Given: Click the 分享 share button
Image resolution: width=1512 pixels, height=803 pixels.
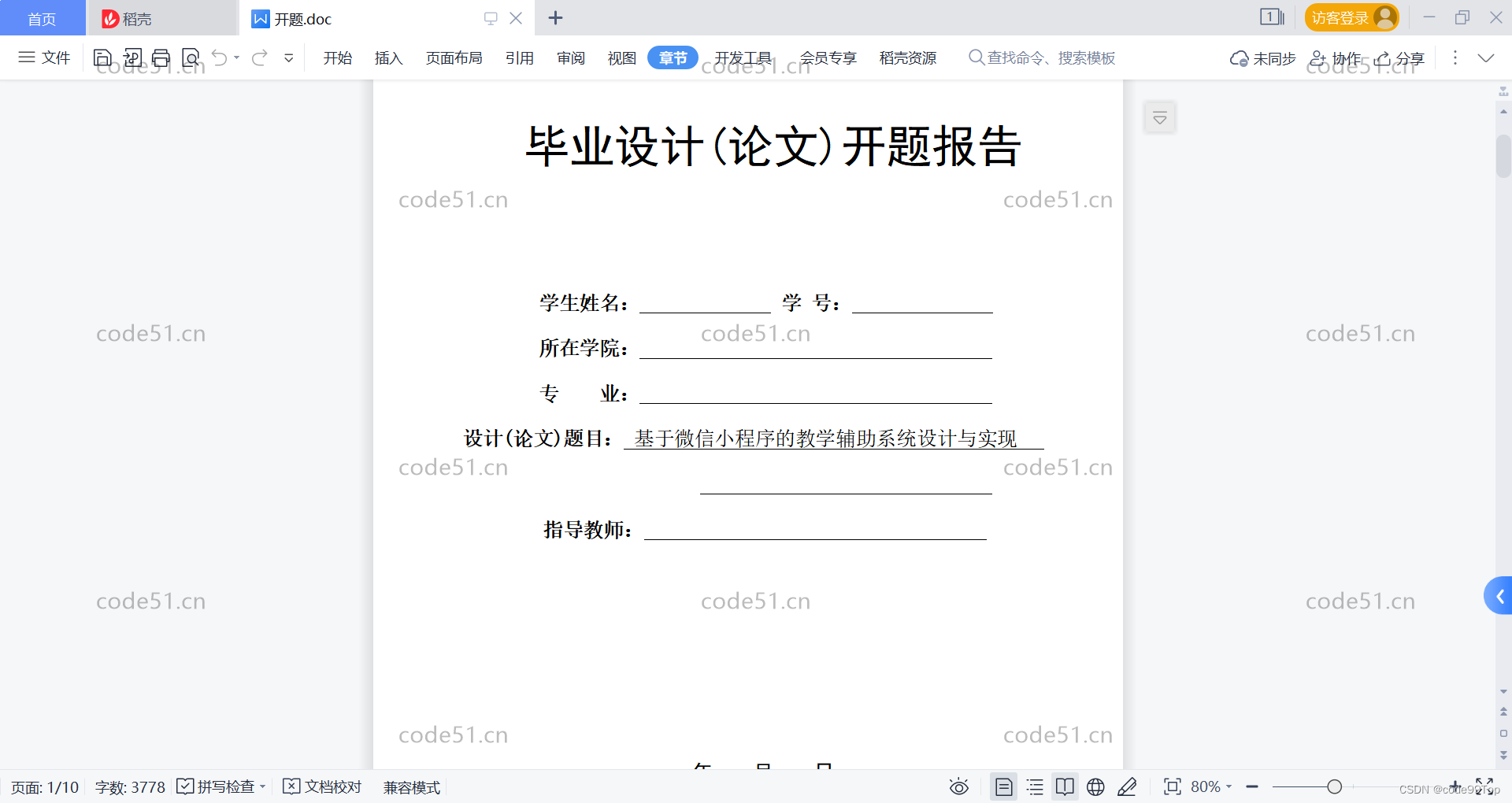Looking at the screenshot, I should click(1399, 58).
